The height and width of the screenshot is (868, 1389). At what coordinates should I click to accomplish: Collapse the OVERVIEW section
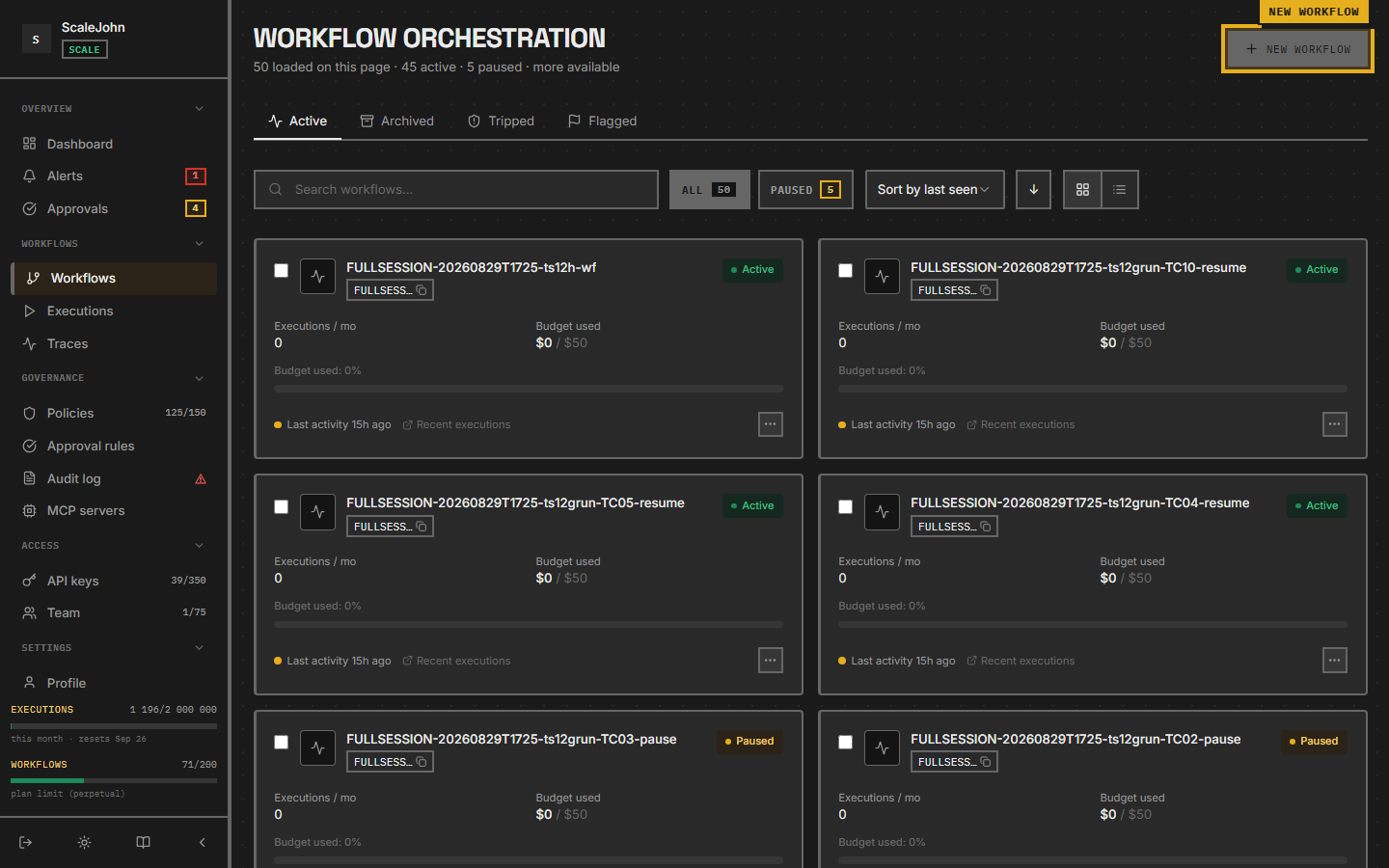114,109
